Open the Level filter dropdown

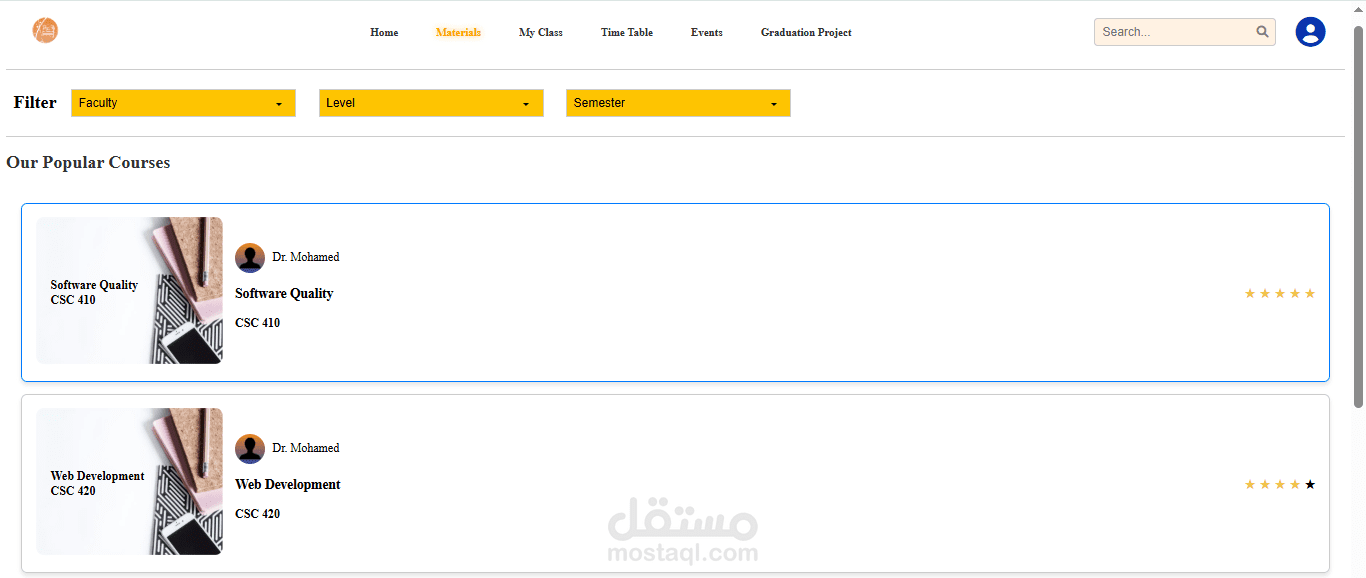431,103
